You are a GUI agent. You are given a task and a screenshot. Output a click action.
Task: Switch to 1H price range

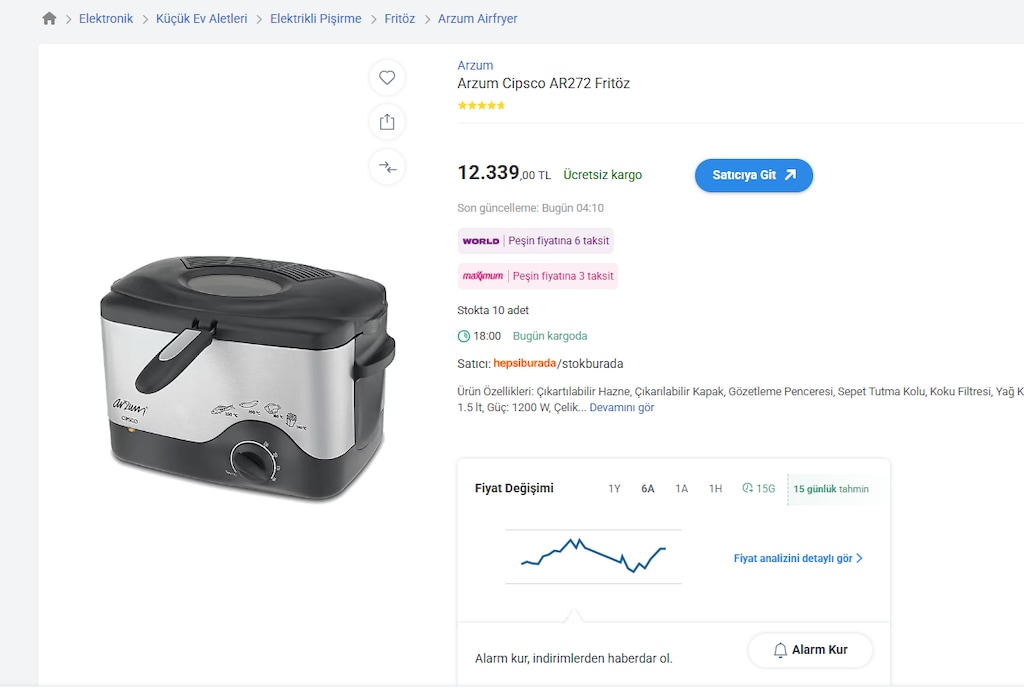click(716, 489)
